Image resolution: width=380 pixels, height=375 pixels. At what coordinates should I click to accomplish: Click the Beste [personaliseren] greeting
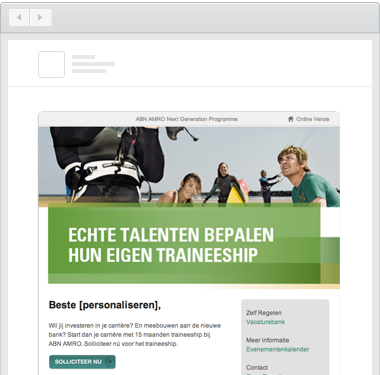[105, 305]
